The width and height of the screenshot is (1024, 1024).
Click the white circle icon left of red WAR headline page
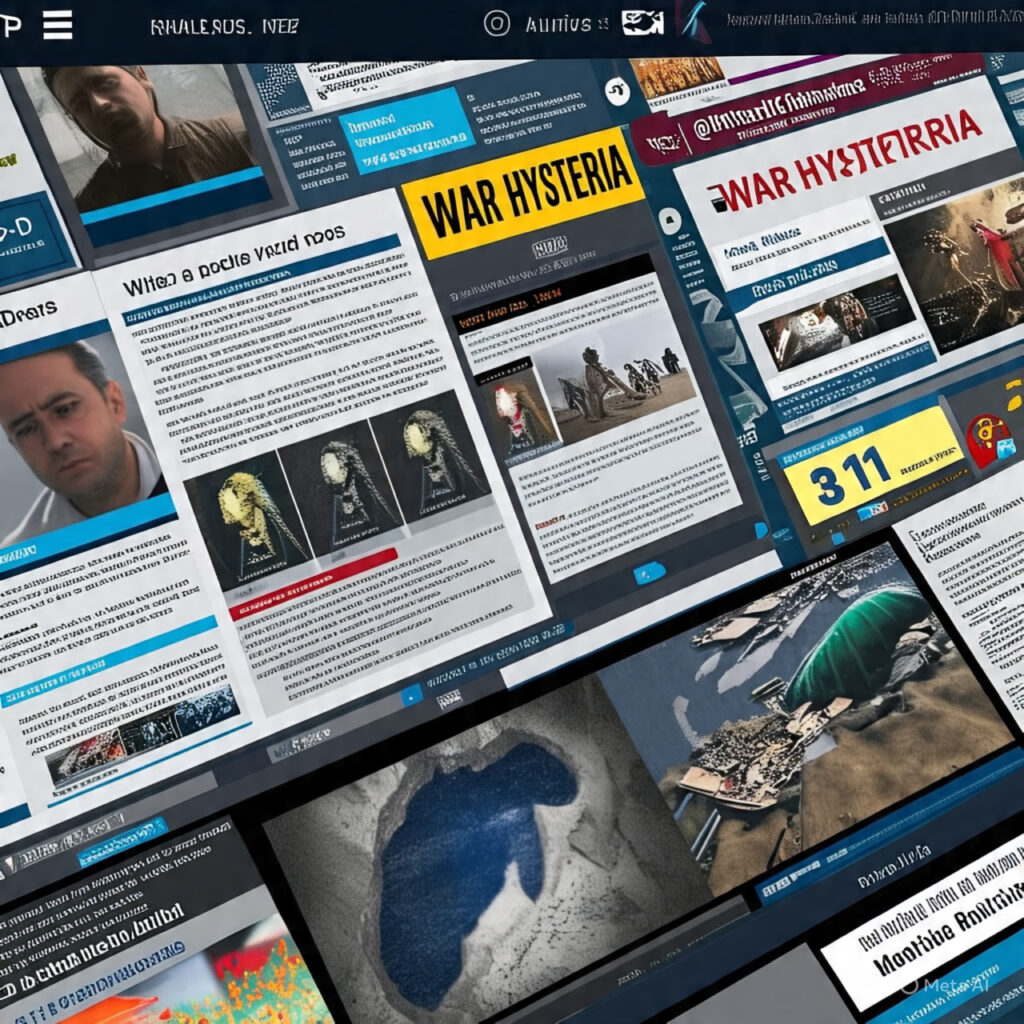(x=669, y=221)
